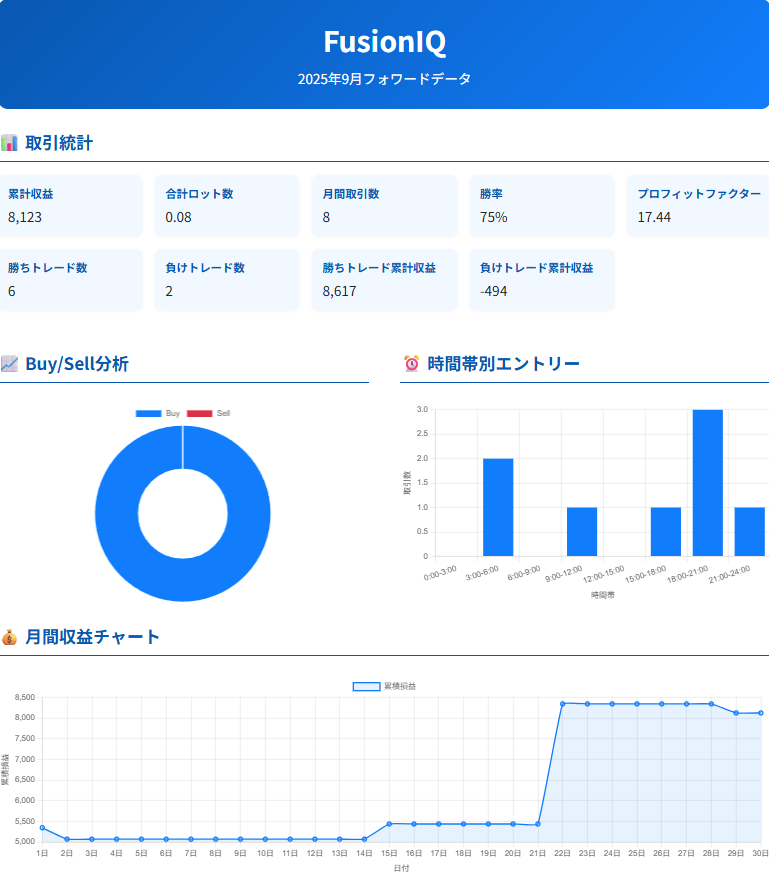Toggle the Buy series in donut legend
Screen dimensions: 769x873
click(x=158, y=413)
